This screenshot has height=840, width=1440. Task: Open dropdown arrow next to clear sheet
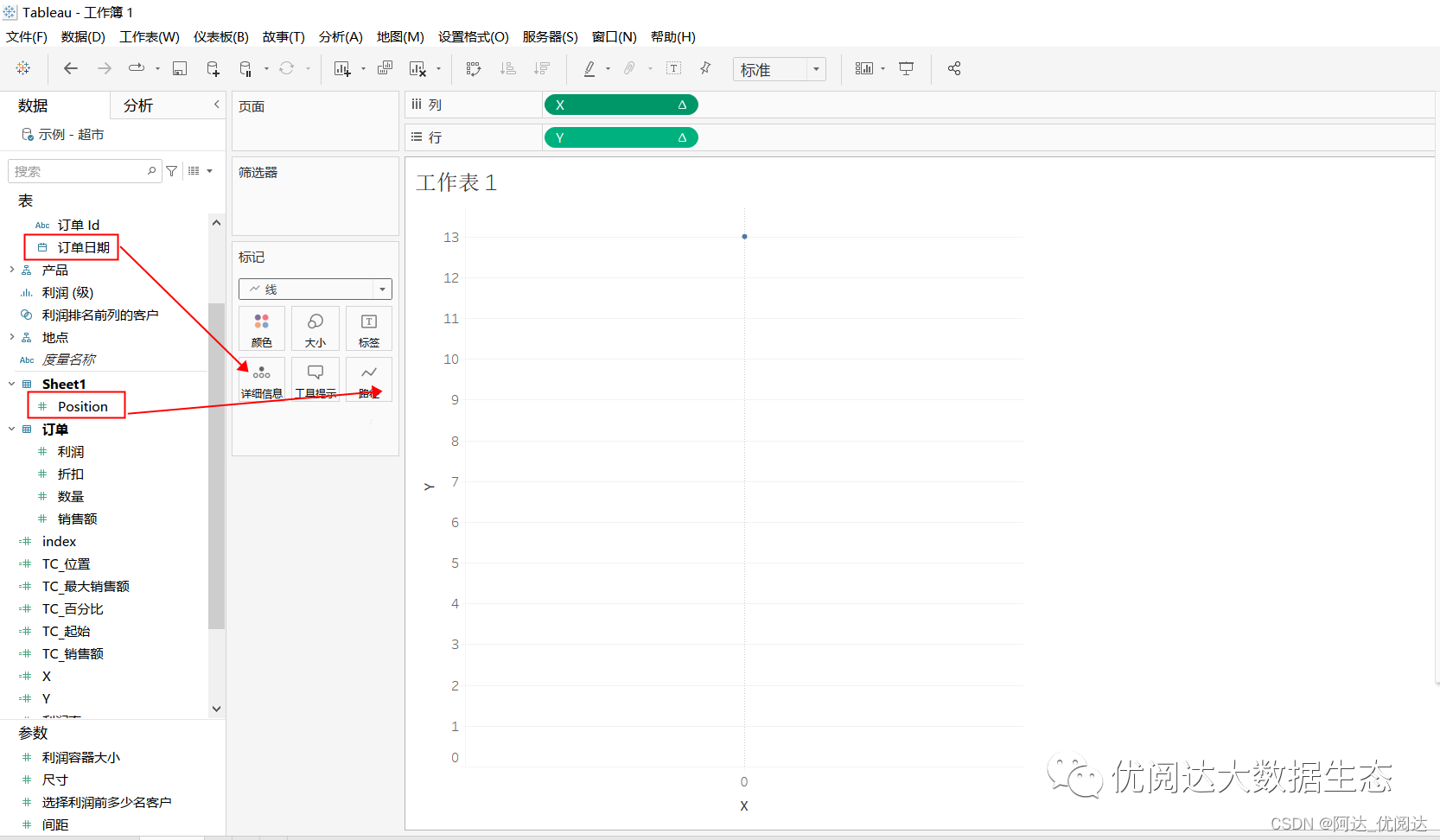[x=439, y=69]
